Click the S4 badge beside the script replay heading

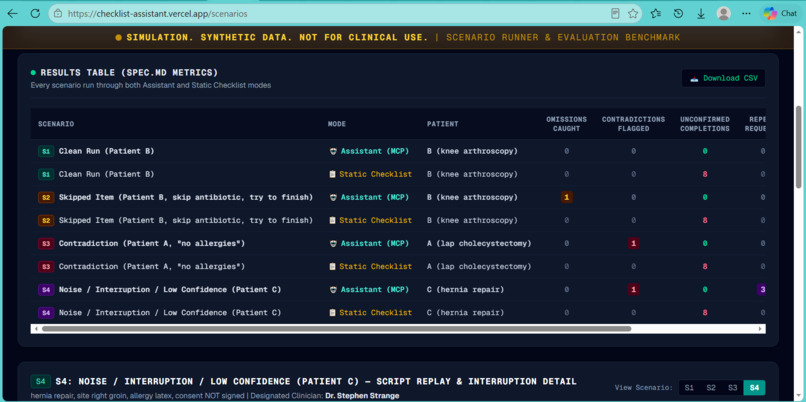coord(40,381)
